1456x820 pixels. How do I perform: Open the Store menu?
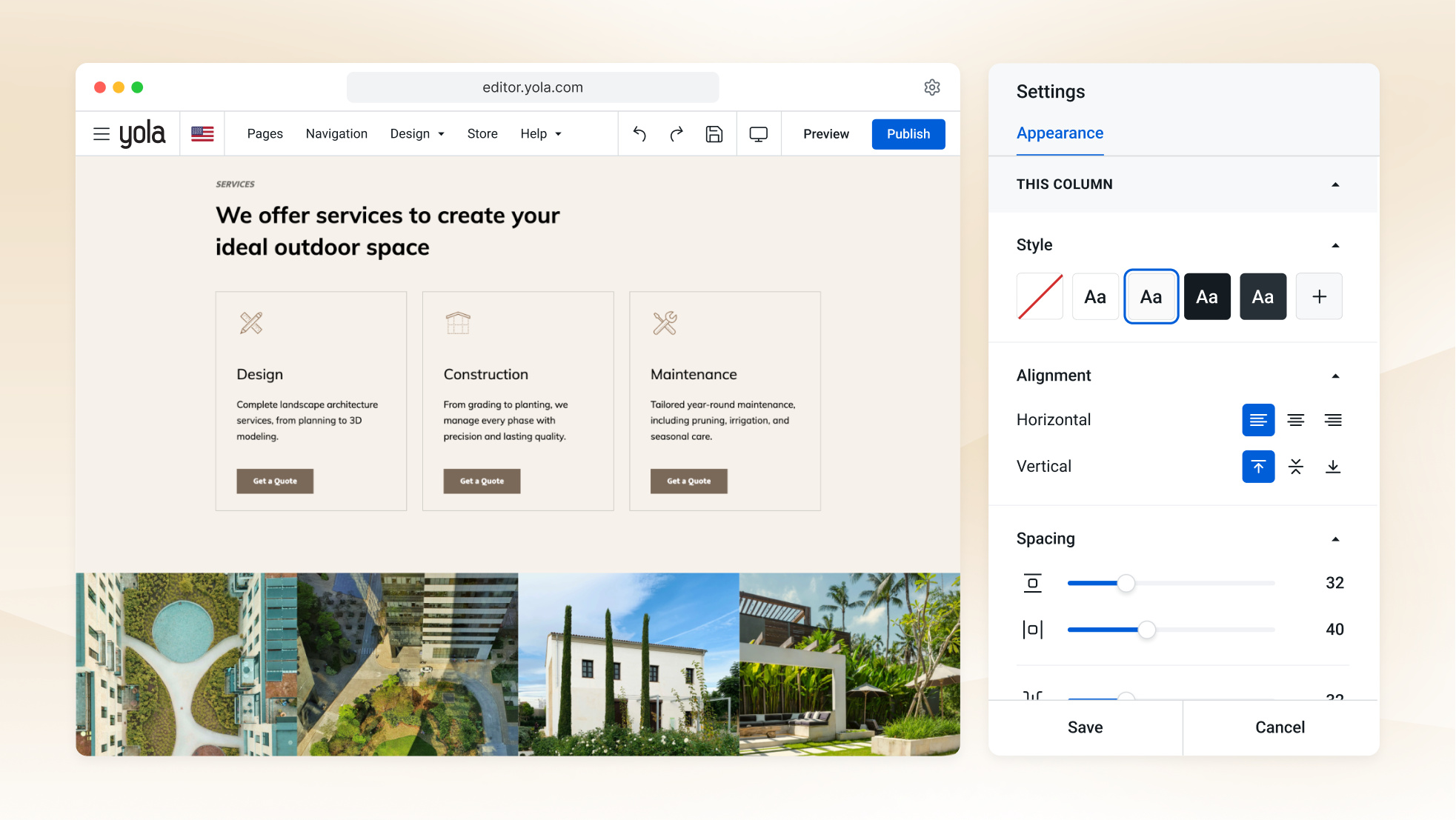[x=482, y=134]
